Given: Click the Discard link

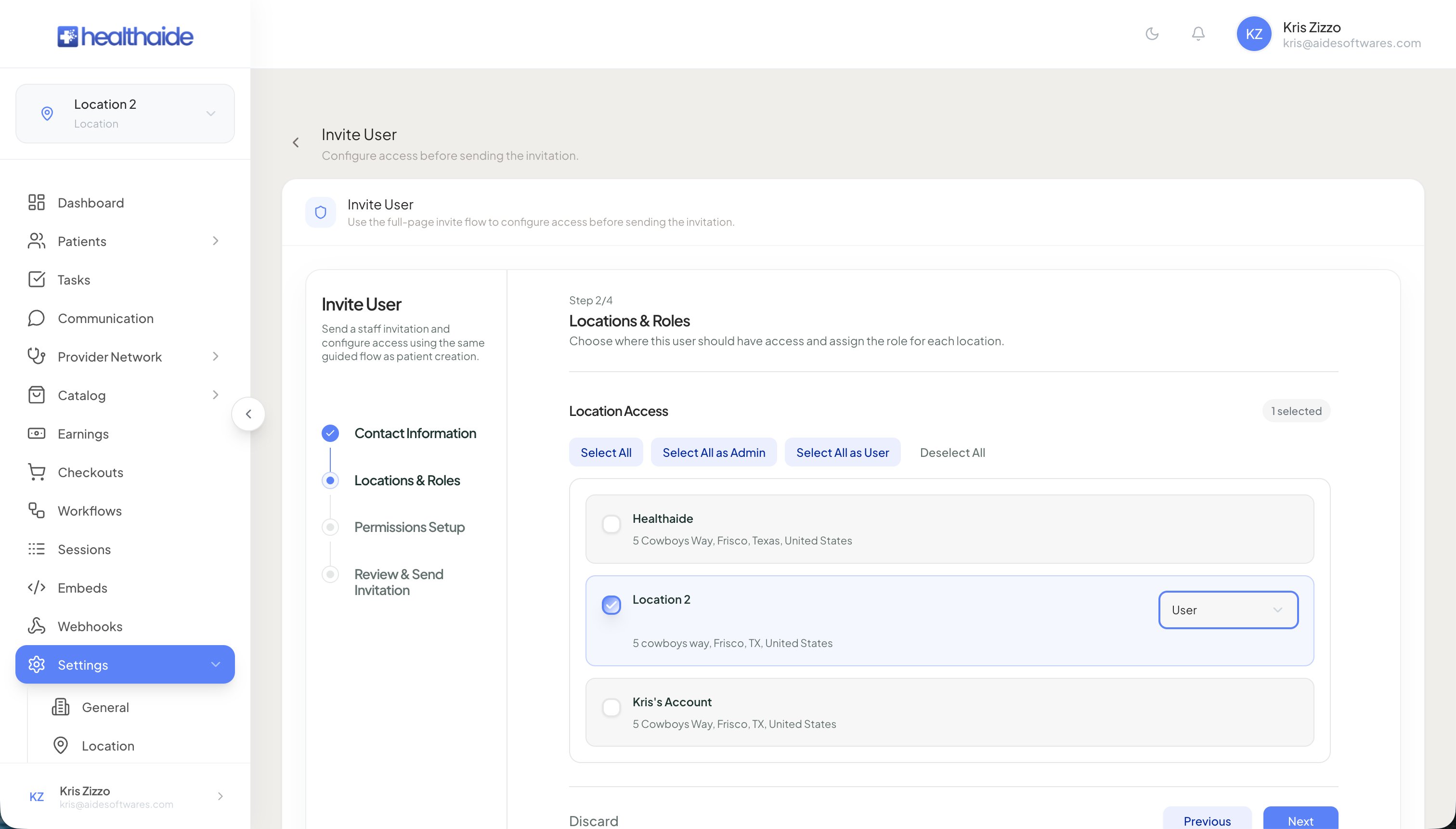Looking at the screenshot, I should tap(593, 820).
